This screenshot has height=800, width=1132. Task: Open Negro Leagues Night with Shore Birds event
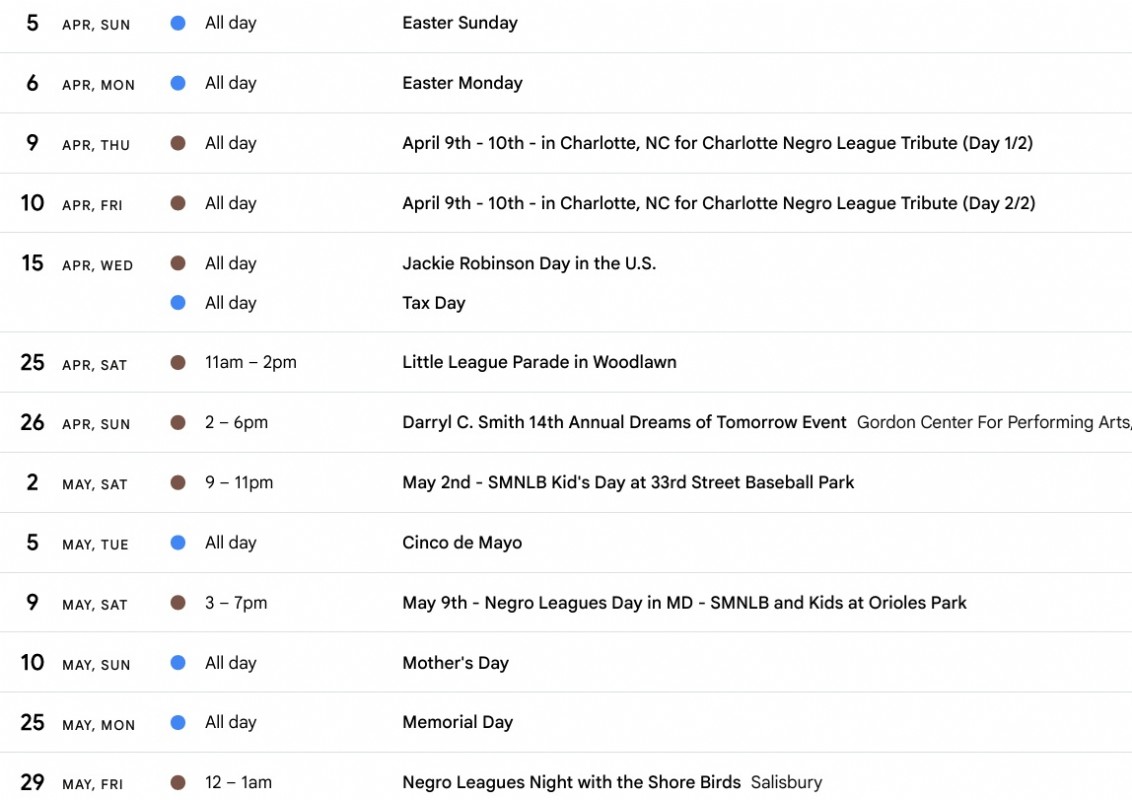pyautogui.click(x=571, y=782)
